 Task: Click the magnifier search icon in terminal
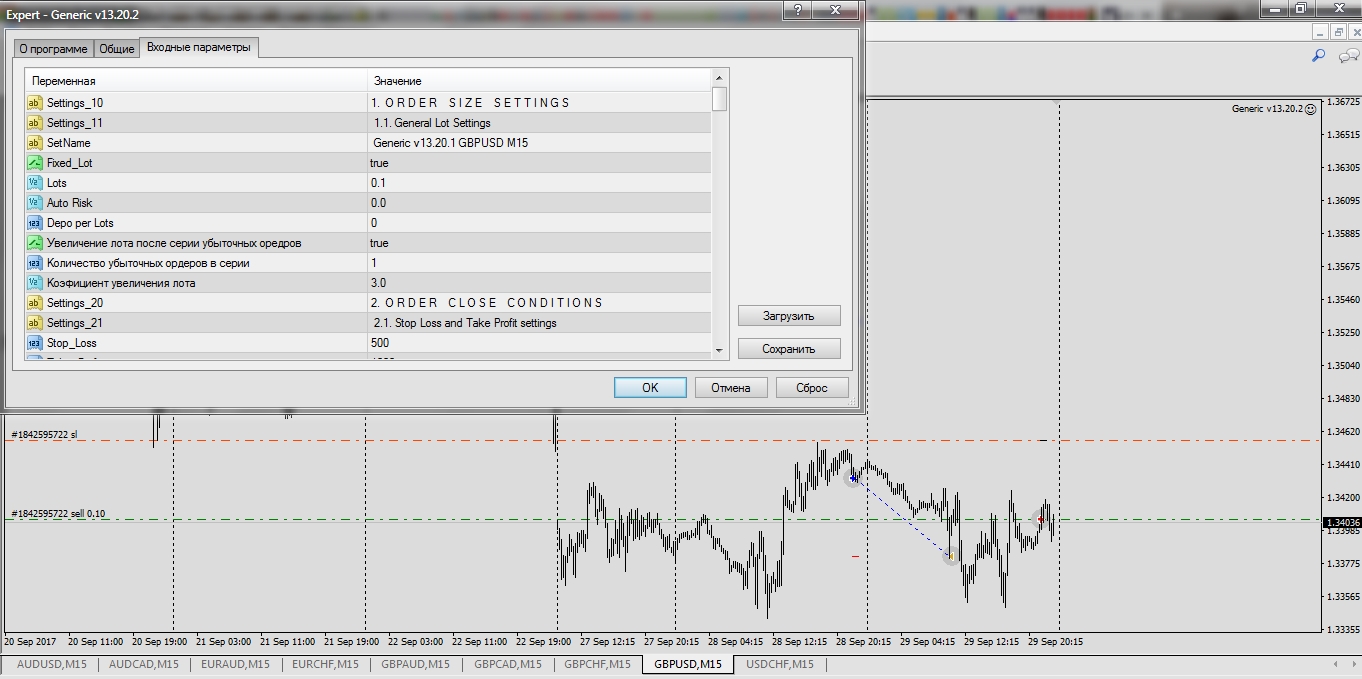1318,56
